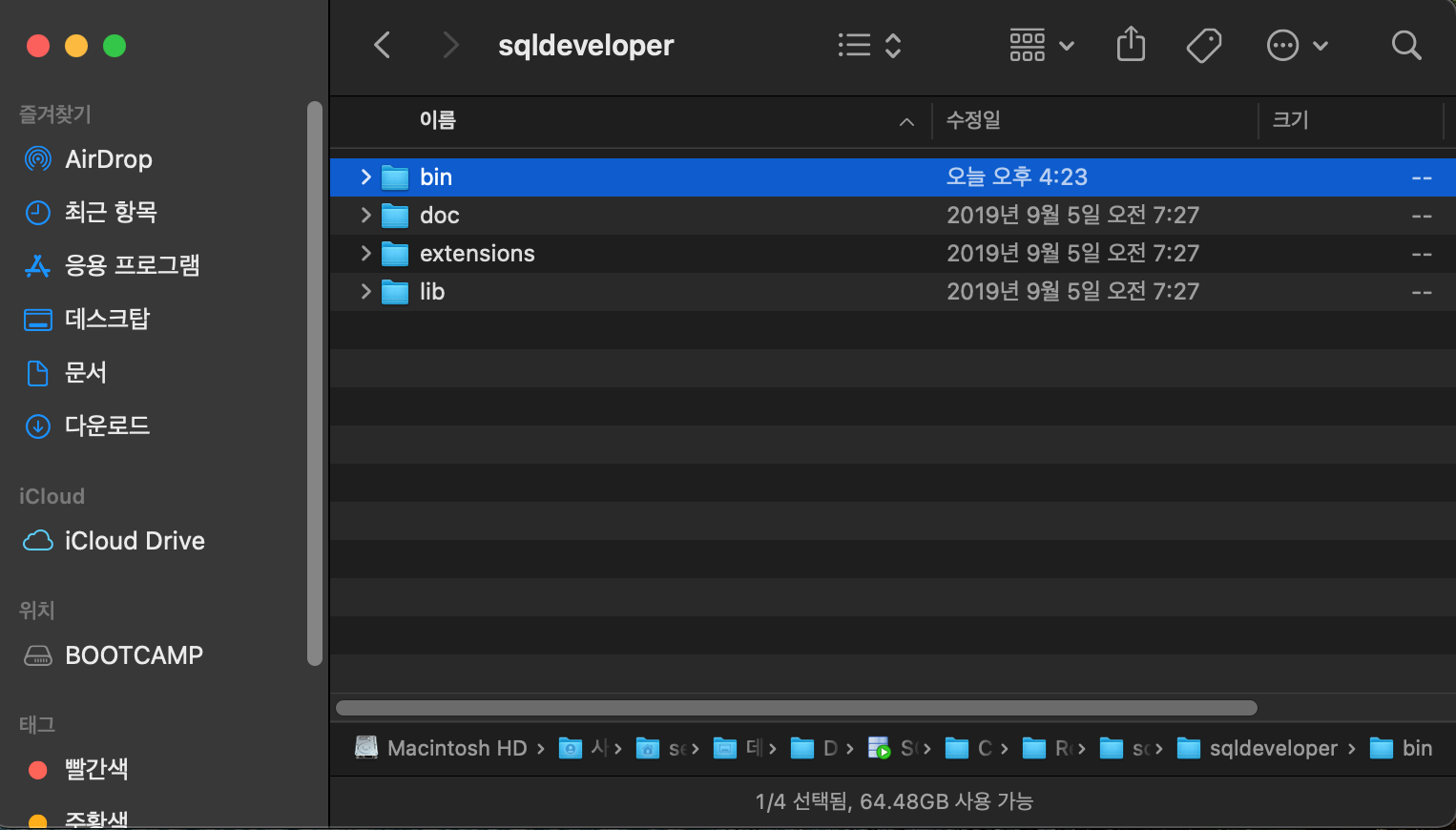Select the bin folder icon
This screenshot has width=1456, height=830.
pyautogui.click(x=395, y=177)
